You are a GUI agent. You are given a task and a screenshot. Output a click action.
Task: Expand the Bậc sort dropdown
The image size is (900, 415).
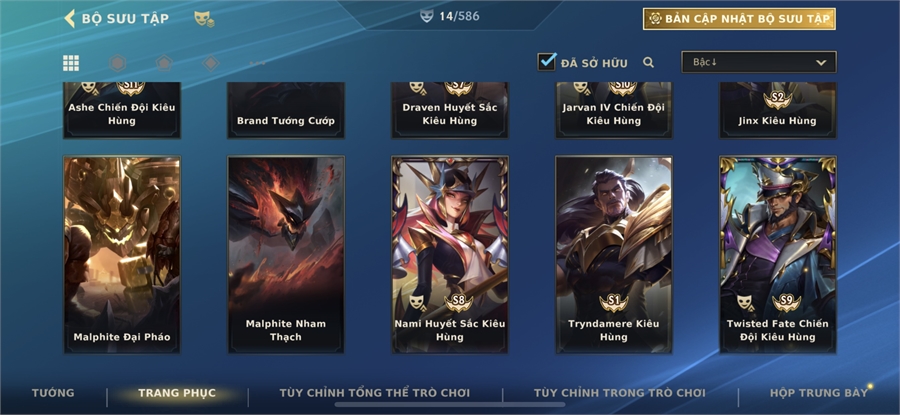(x=759, y=62)
